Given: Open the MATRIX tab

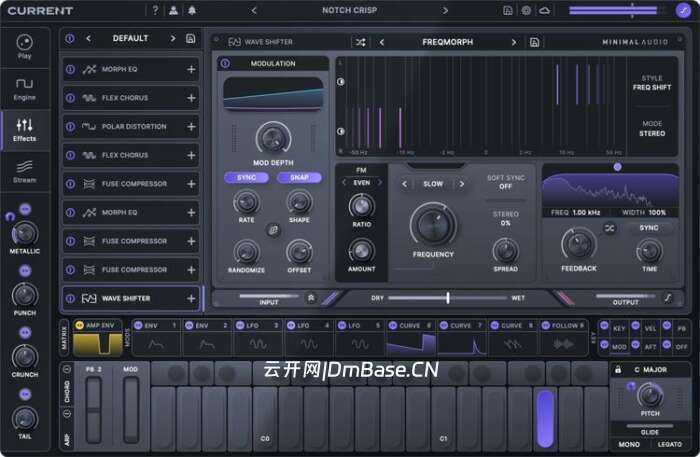Looking at the screenshot, I should point(64,338).
